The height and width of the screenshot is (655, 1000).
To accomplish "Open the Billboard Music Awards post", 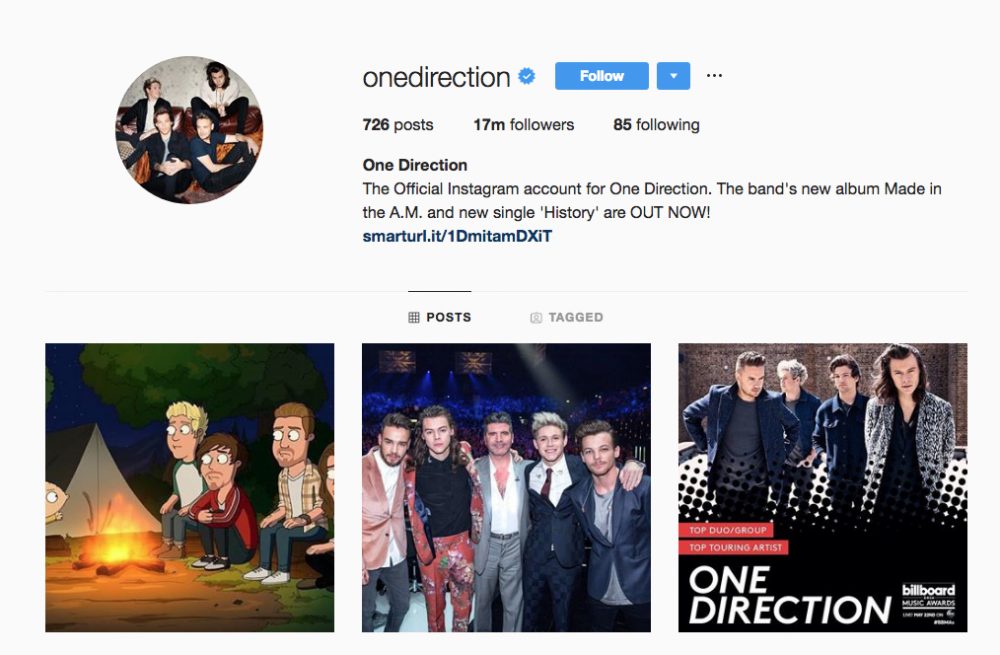I will tap(823, 488).
